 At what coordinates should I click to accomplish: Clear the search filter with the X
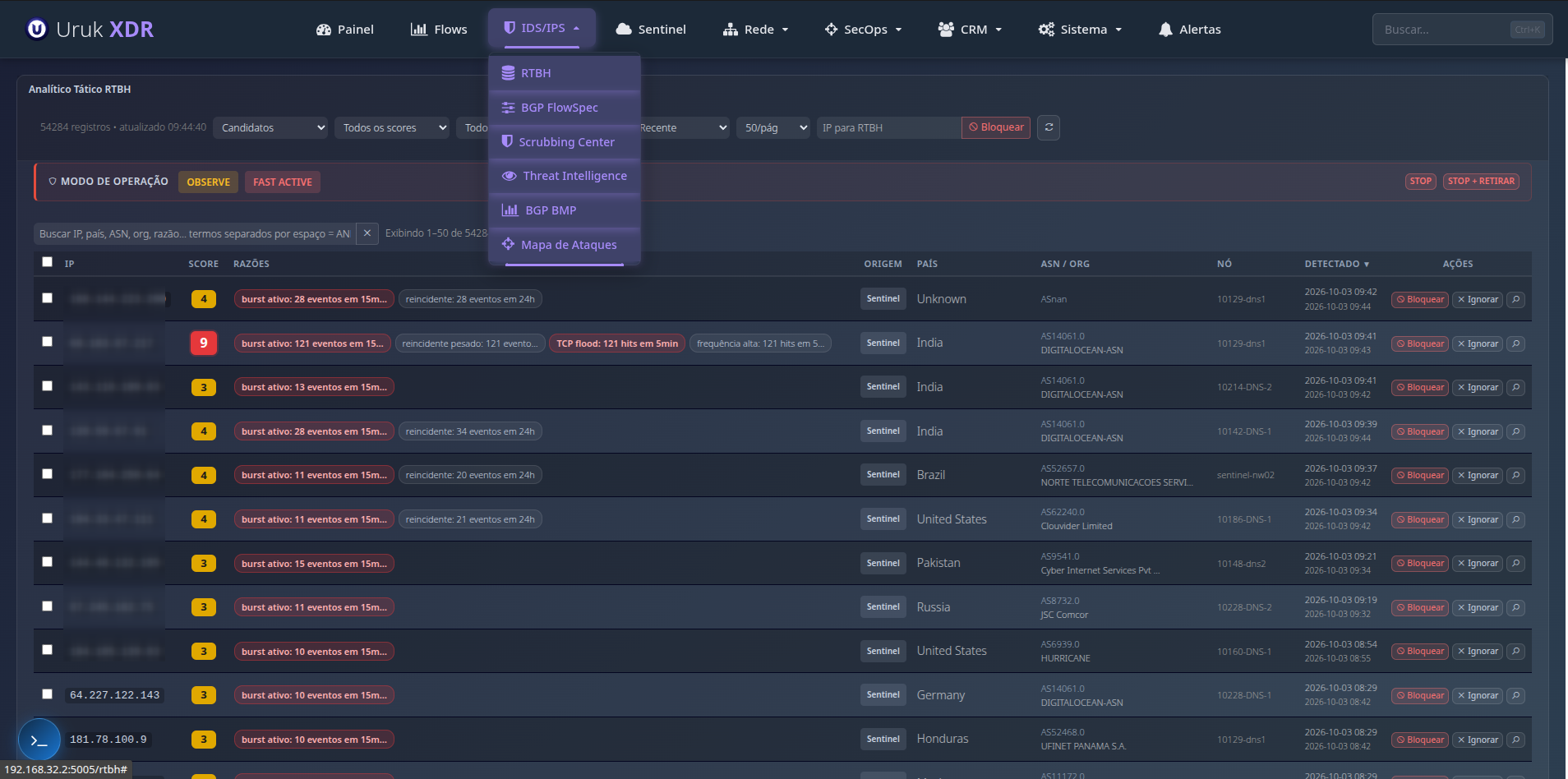[367, 233]
